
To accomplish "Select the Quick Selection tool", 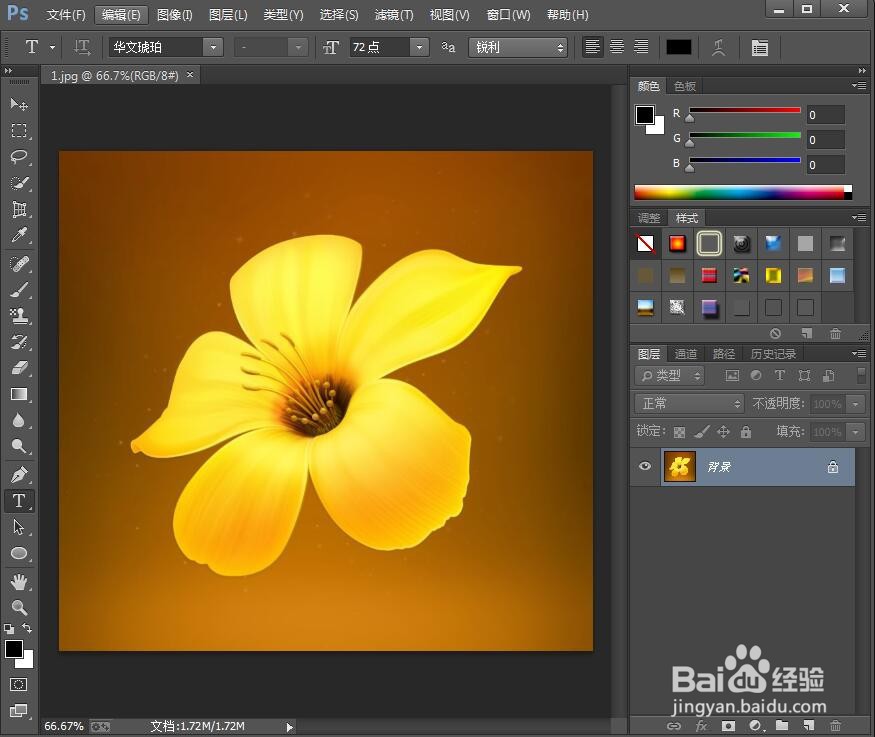I will (x=19, y=183).
